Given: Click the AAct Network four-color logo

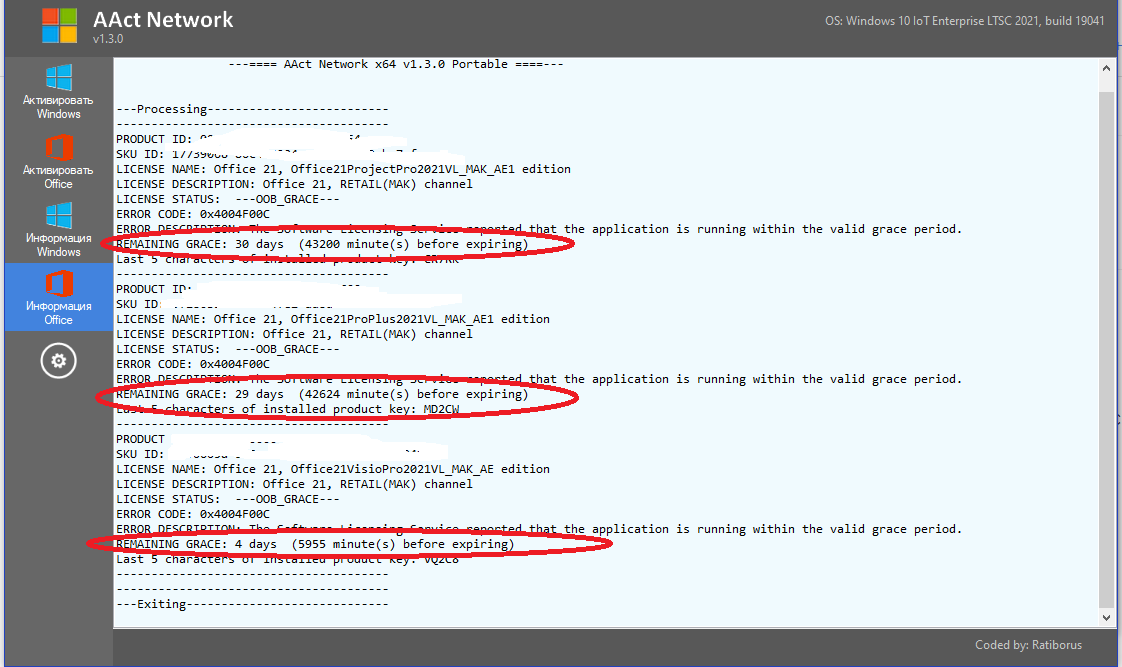Looking at the screenshot, I should (59, 25).
